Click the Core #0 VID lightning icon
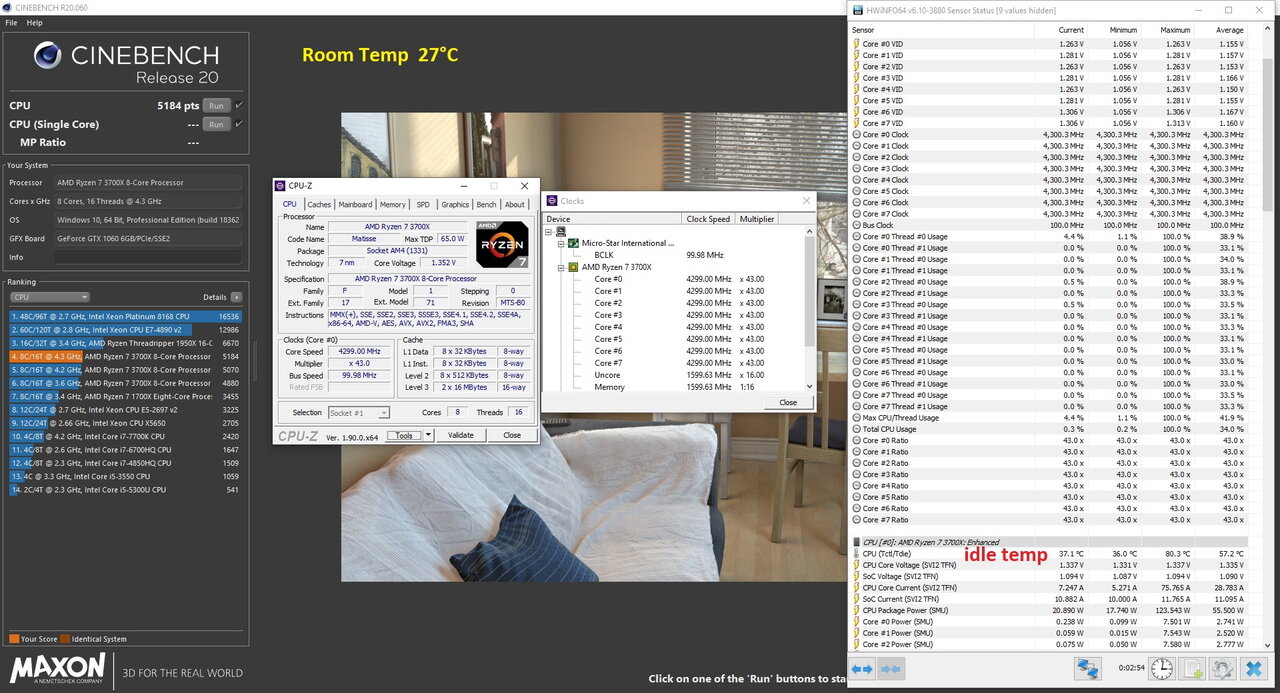 pos(857,44)
